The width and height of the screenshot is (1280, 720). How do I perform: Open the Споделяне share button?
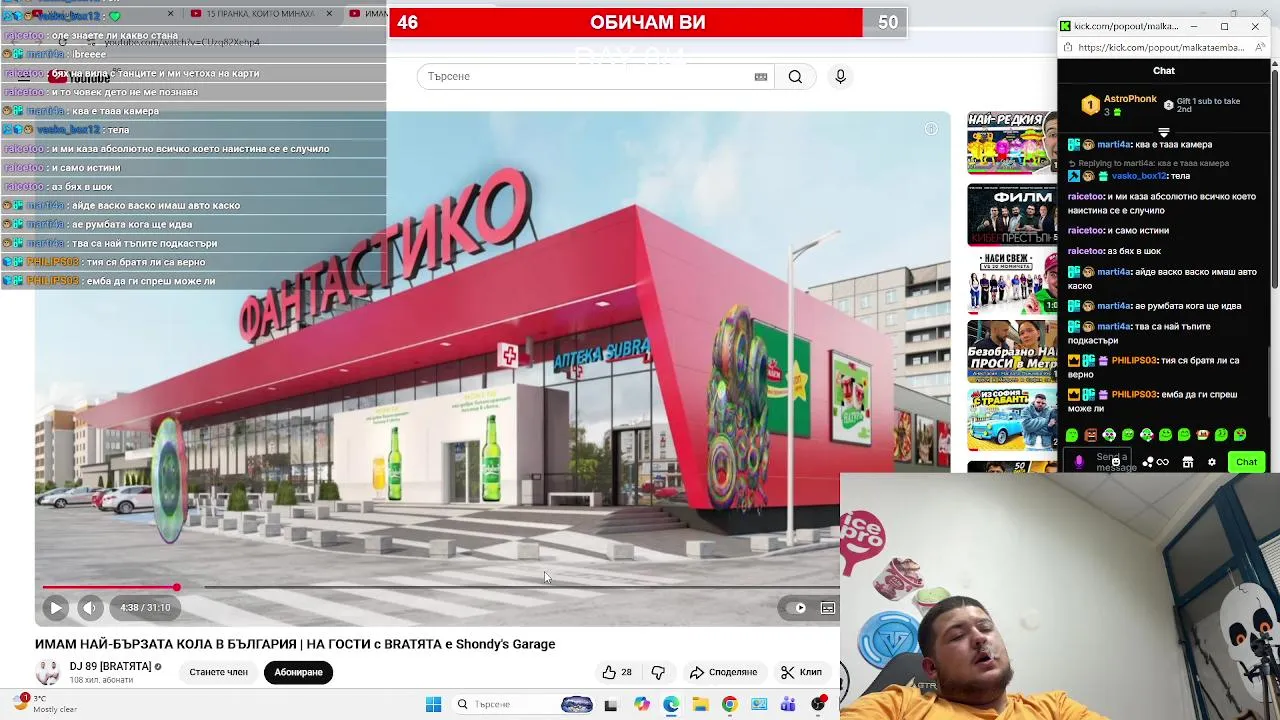tap(724, 672)
